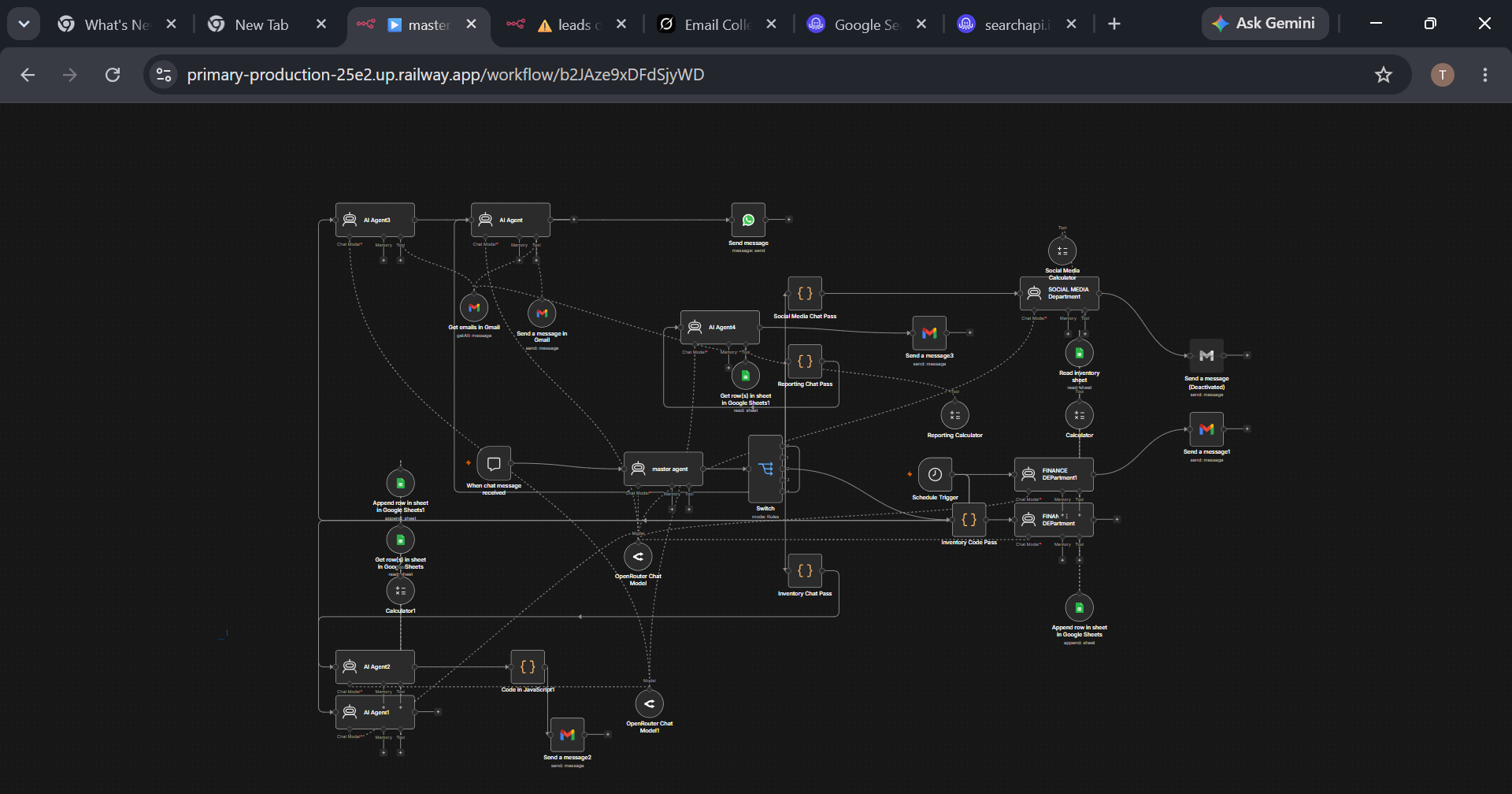This screenshot has height=794, width=1512.
Task: Select the Code in JavaScript1 node
Action: coord(528,666)
